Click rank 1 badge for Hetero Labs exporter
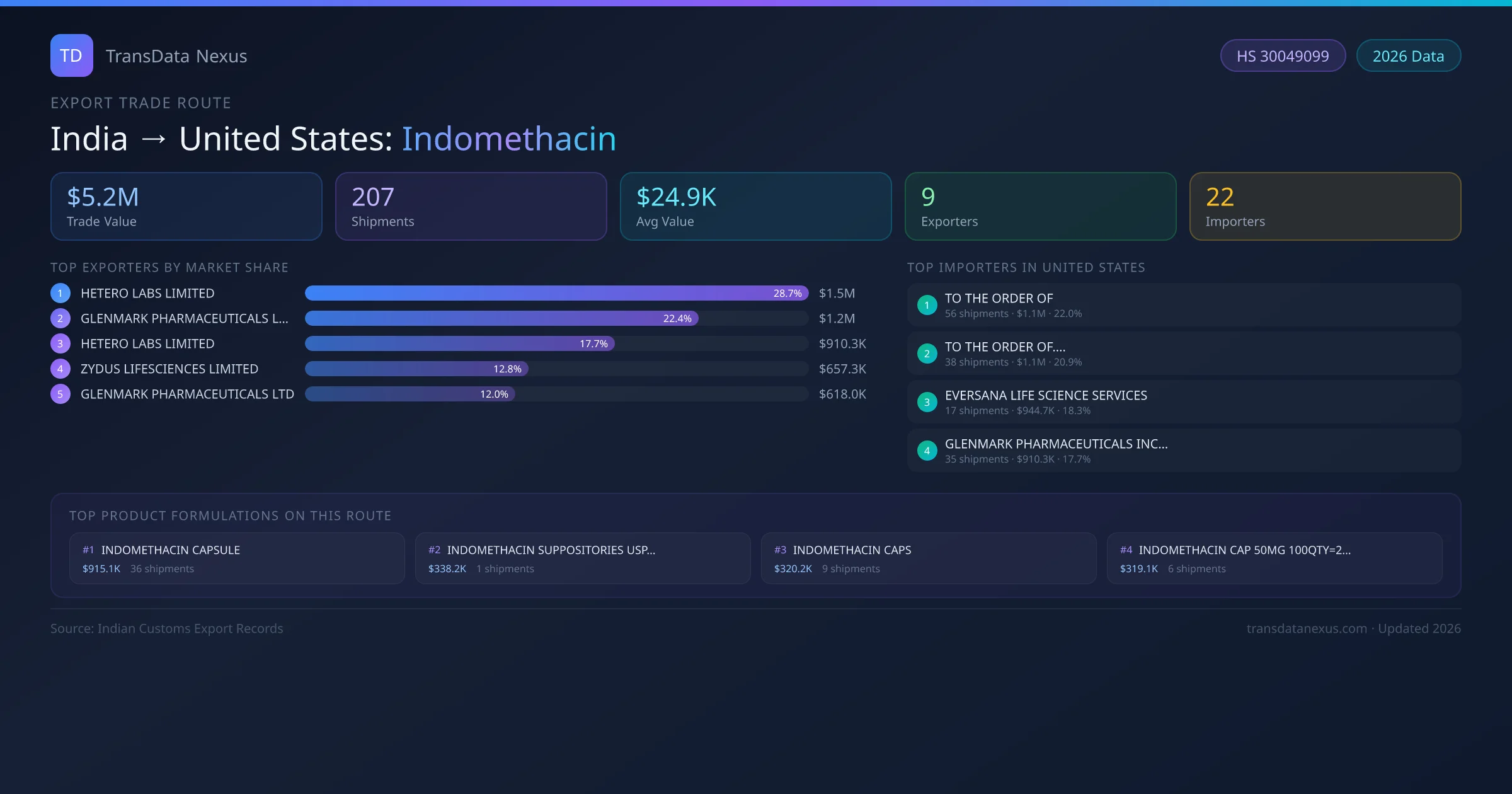 point(60,293)
